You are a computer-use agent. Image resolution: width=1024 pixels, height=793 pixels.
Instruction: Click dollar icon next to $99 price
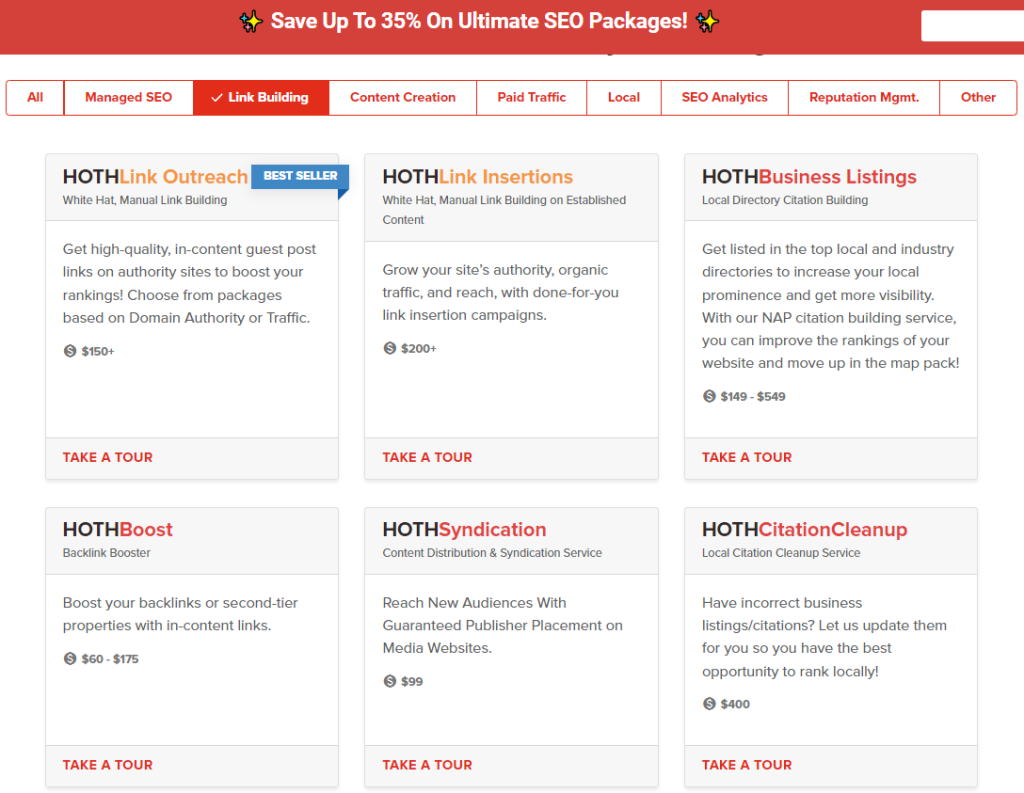[390, 681]
